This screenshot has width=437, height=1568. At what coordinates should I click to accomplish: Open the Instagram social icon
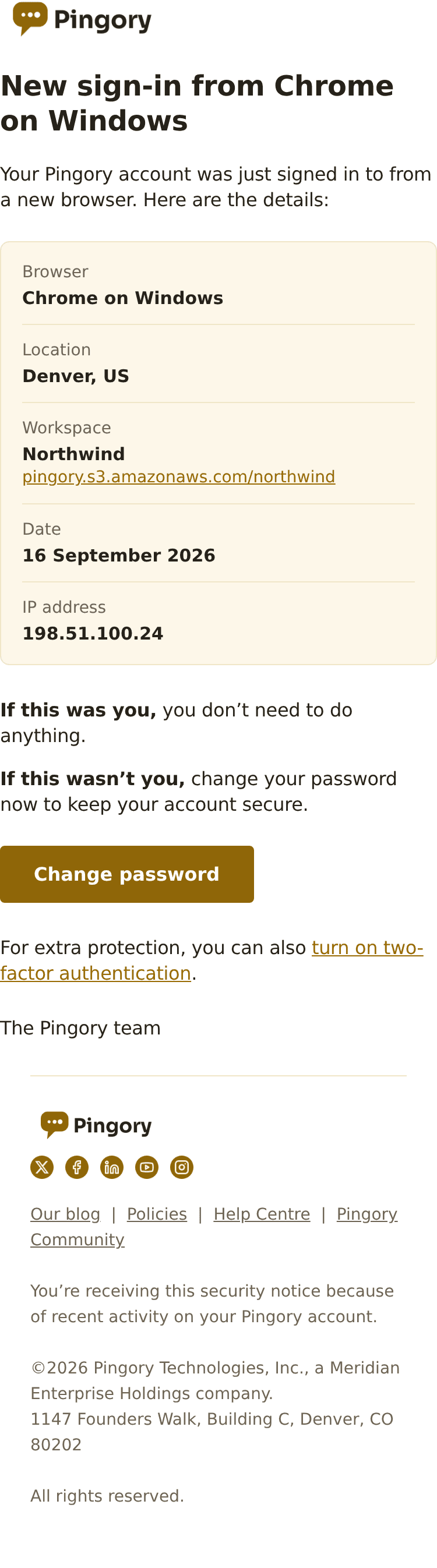click(x=181, y=1167)
